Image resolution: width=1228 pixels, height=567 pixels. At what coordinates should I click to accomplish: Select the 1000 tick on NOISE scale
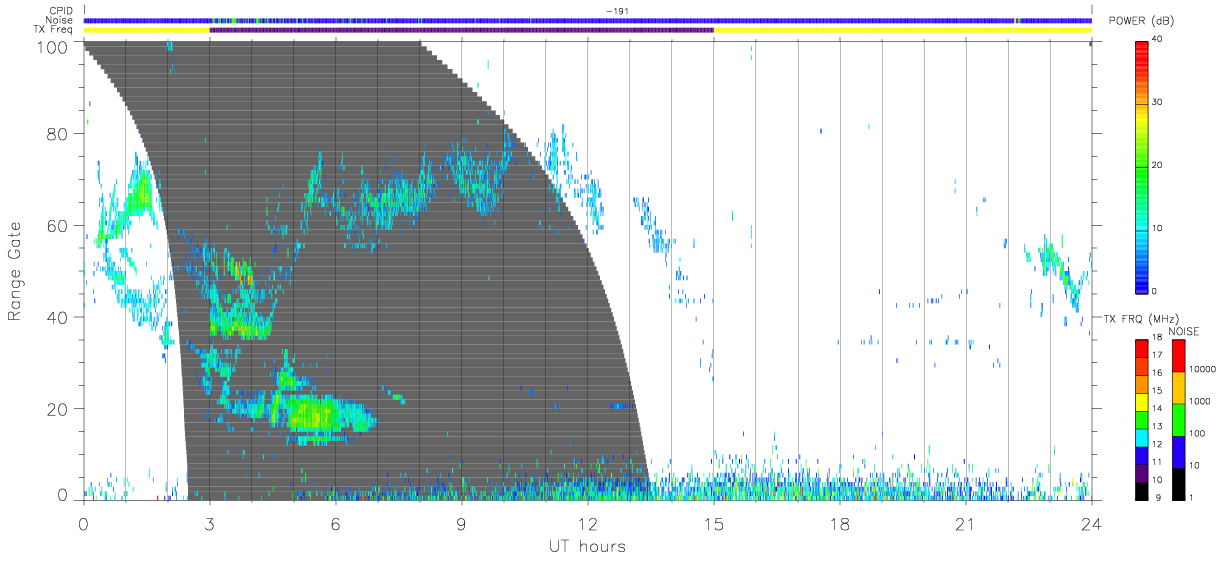1200,401
